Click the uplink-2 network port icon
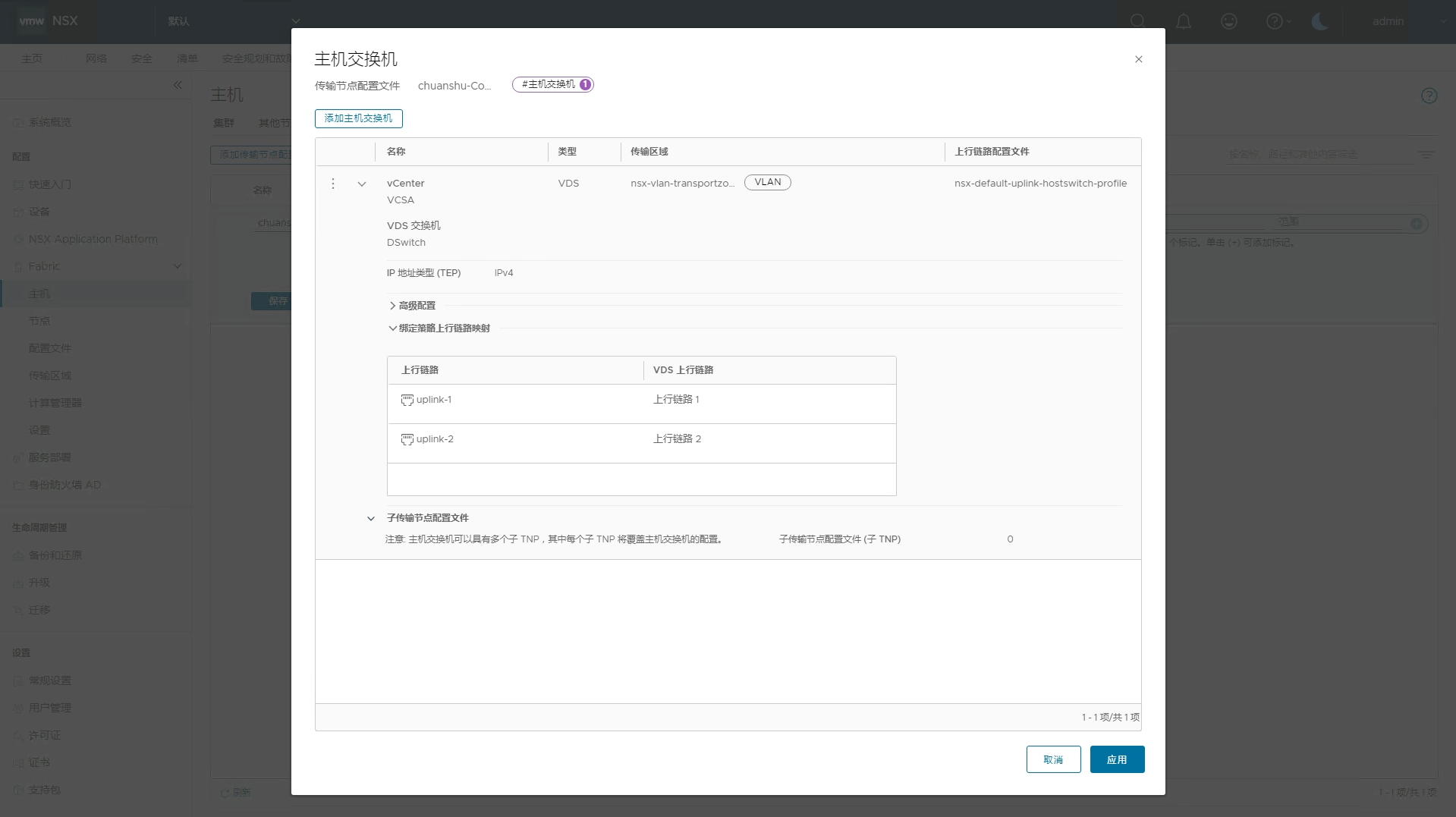The image size is (1456, 817). click(x=407, y=439)
